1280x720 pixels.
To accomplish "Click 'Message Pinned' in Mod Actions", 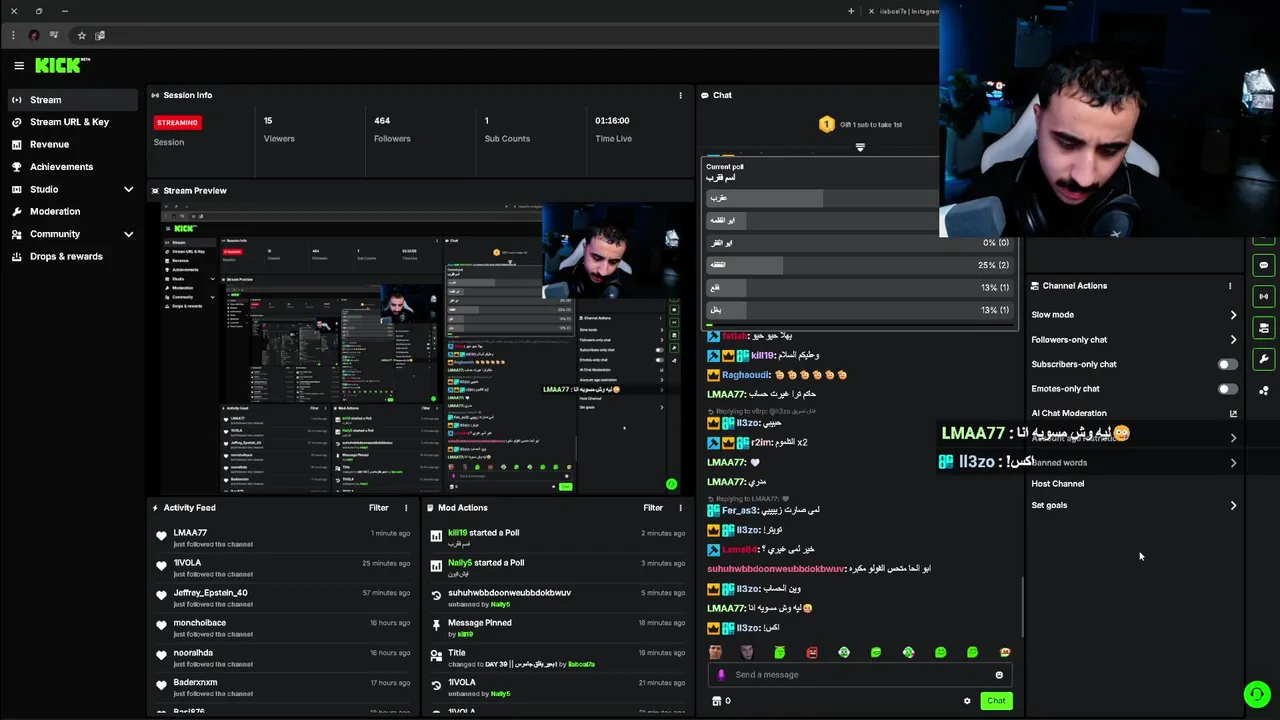I will 480,623.
